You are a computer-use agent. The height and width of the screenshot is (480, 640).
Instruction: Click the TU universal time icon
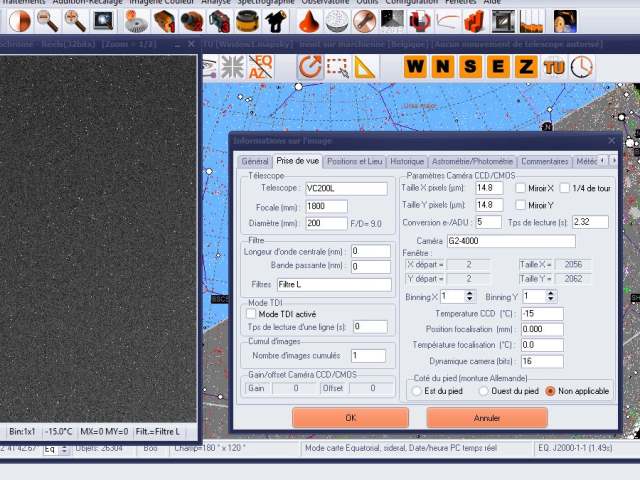[x=553, y=67]
